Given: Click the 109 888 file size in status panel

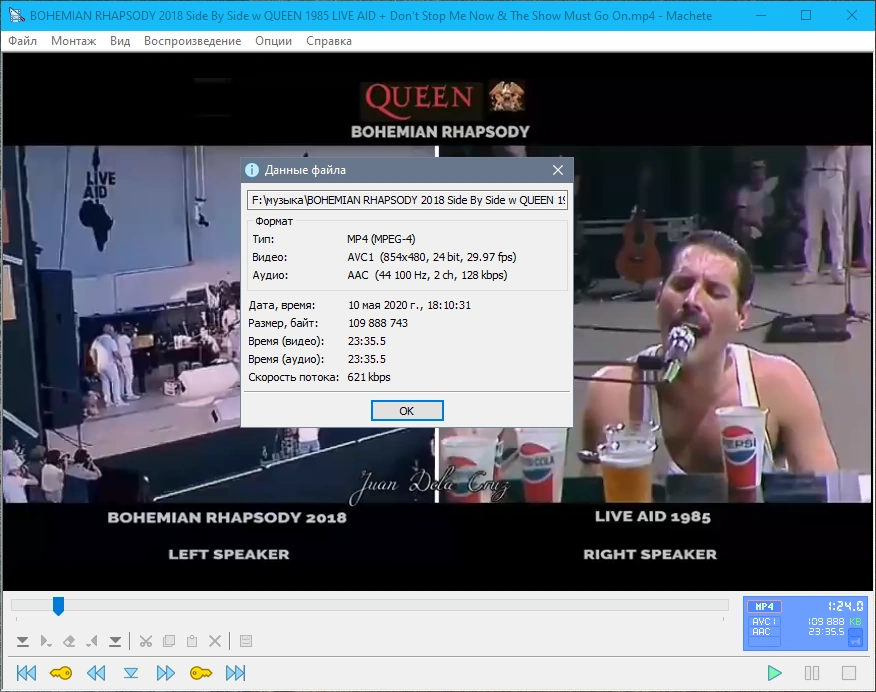Looking at the screenshot, I should click(826, 622).
